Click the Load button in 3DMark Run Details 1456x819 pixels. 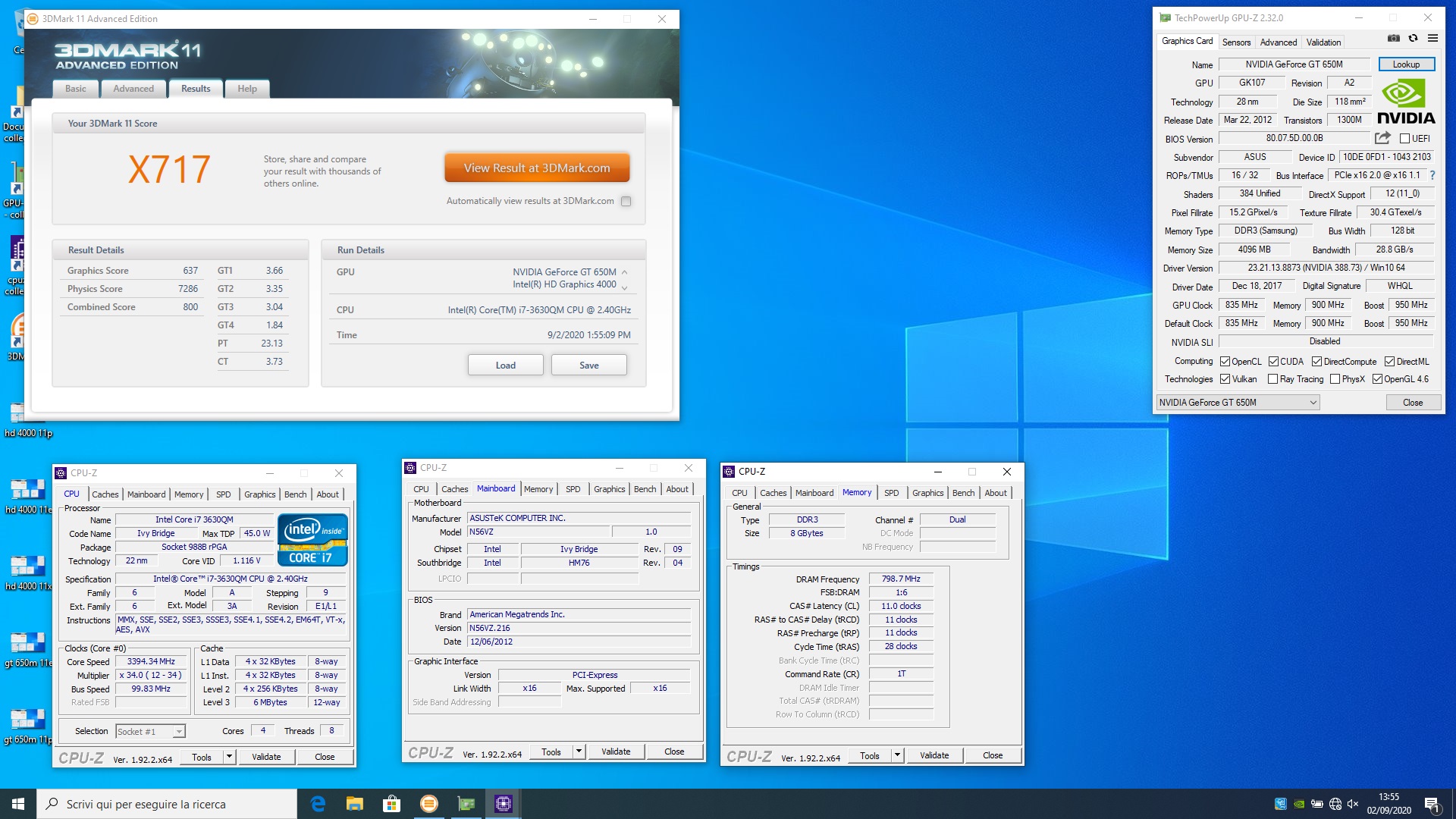click(506, 365)
